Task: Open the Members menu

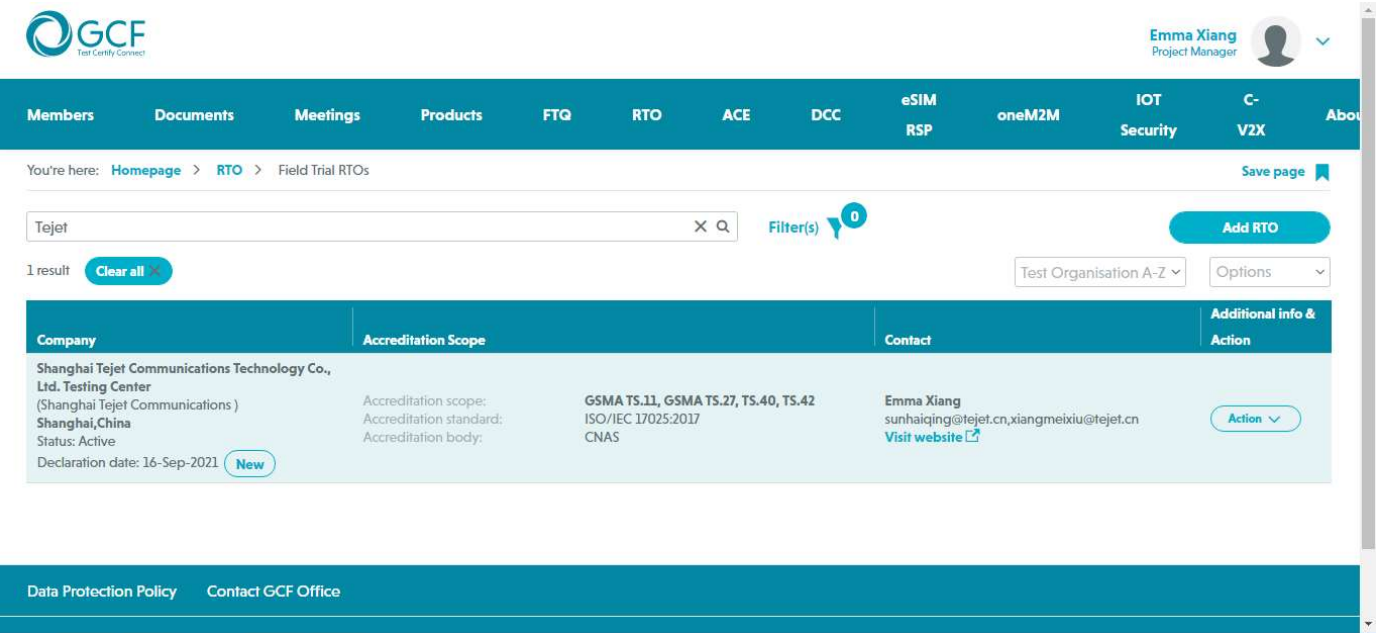Action: 60,115
